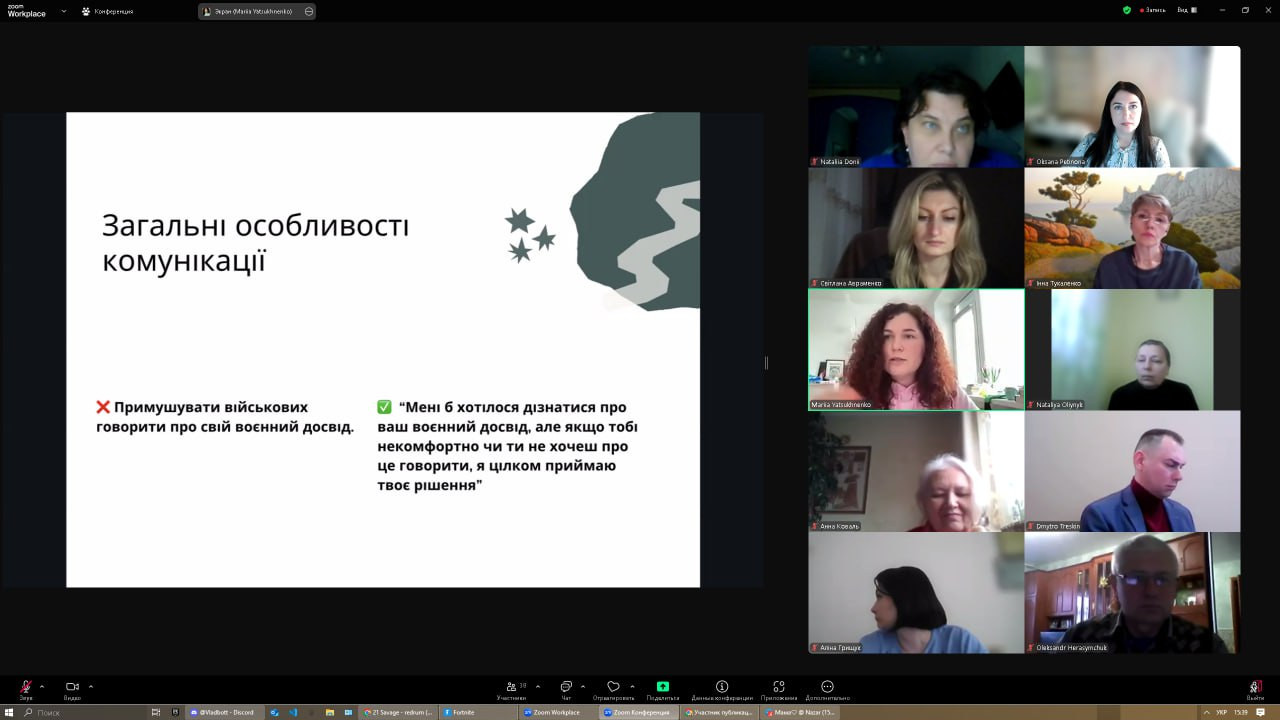Select Nataliia Doni's video tile
The image size is (1280, 720).
[916, 106]
